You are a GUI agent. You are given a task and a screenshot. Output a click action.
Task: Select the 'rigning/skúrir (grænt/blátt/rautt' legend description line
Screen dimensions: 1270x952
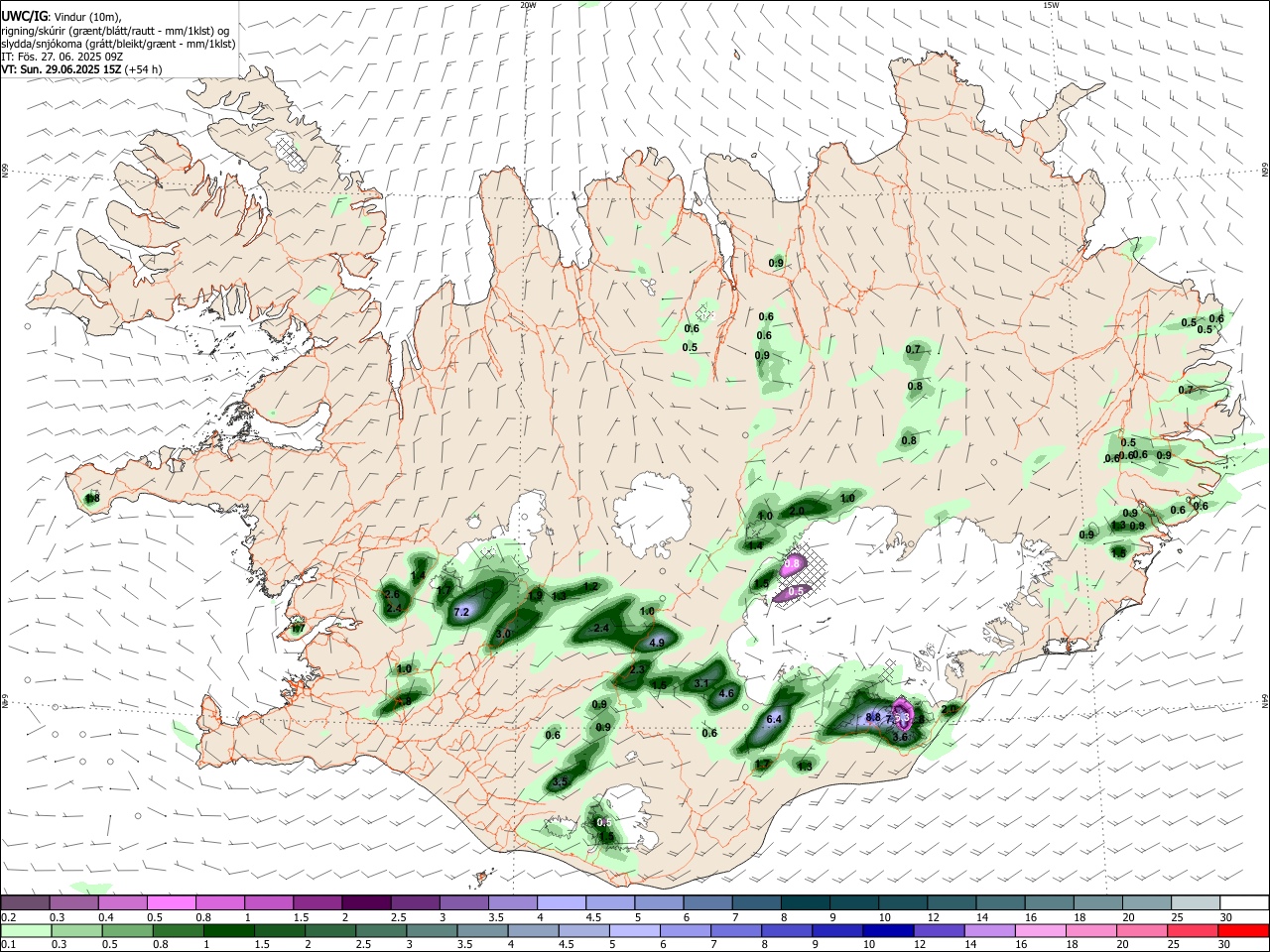(x=115, y=31)
